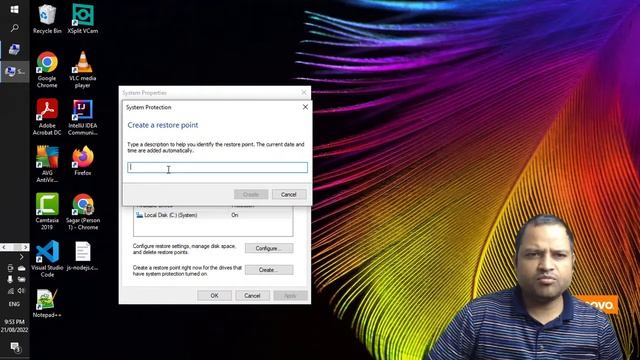This screenshot has height=360, width=640.
Task: Open network Wi-Fi tray icon
Action: [10, 291]
